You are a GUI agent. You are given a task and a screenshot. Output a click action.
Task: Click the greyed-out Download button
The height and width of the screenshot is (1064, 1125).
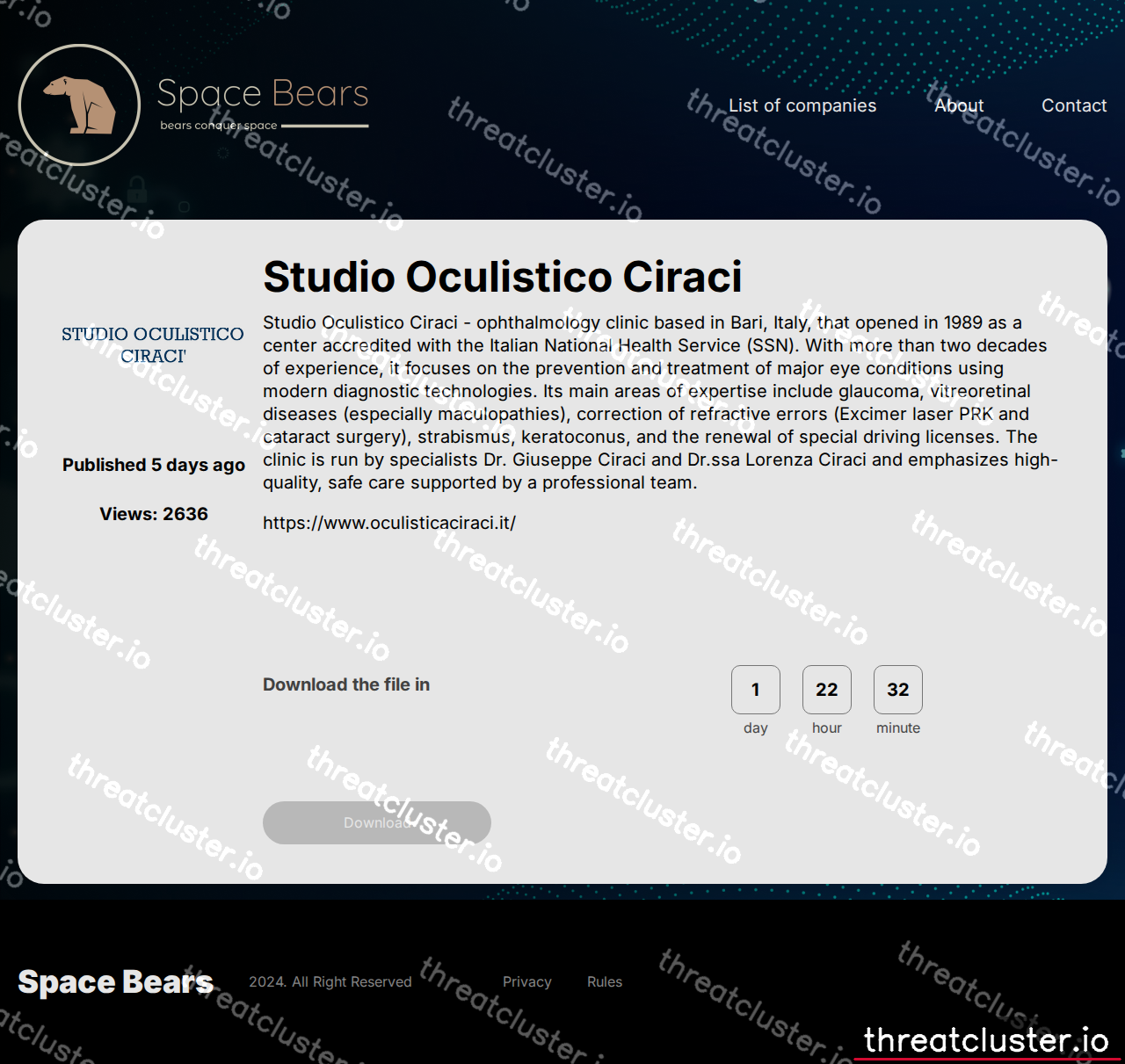point(377,822)
